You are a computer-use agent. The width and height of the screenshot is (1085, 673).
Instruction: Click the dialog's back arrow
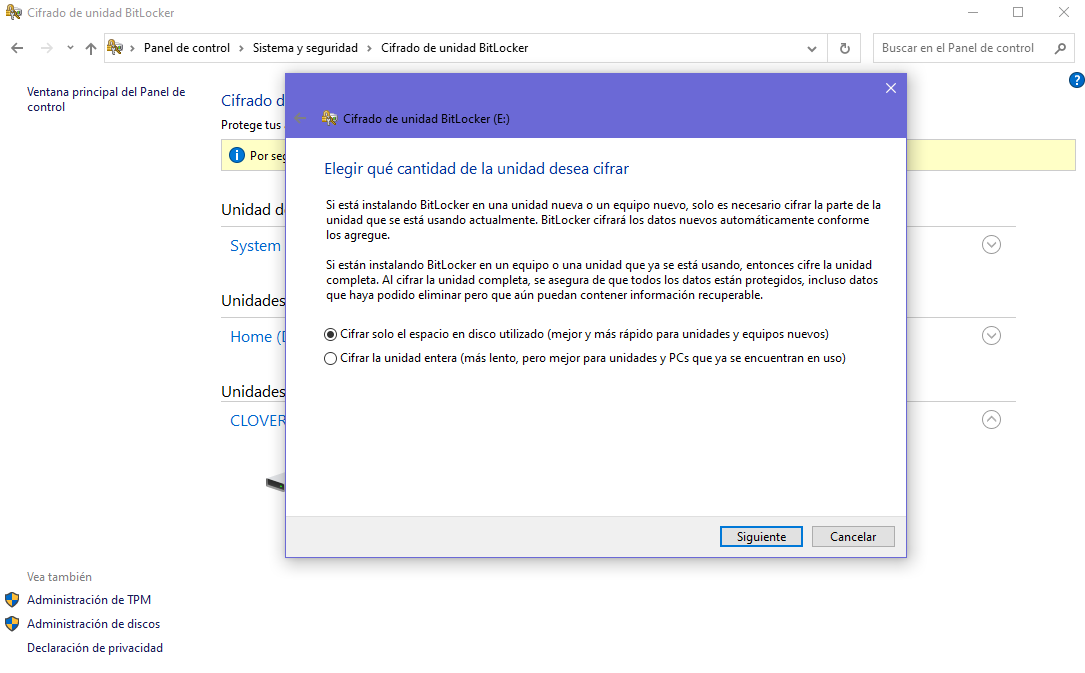click(x=300, y=118)
